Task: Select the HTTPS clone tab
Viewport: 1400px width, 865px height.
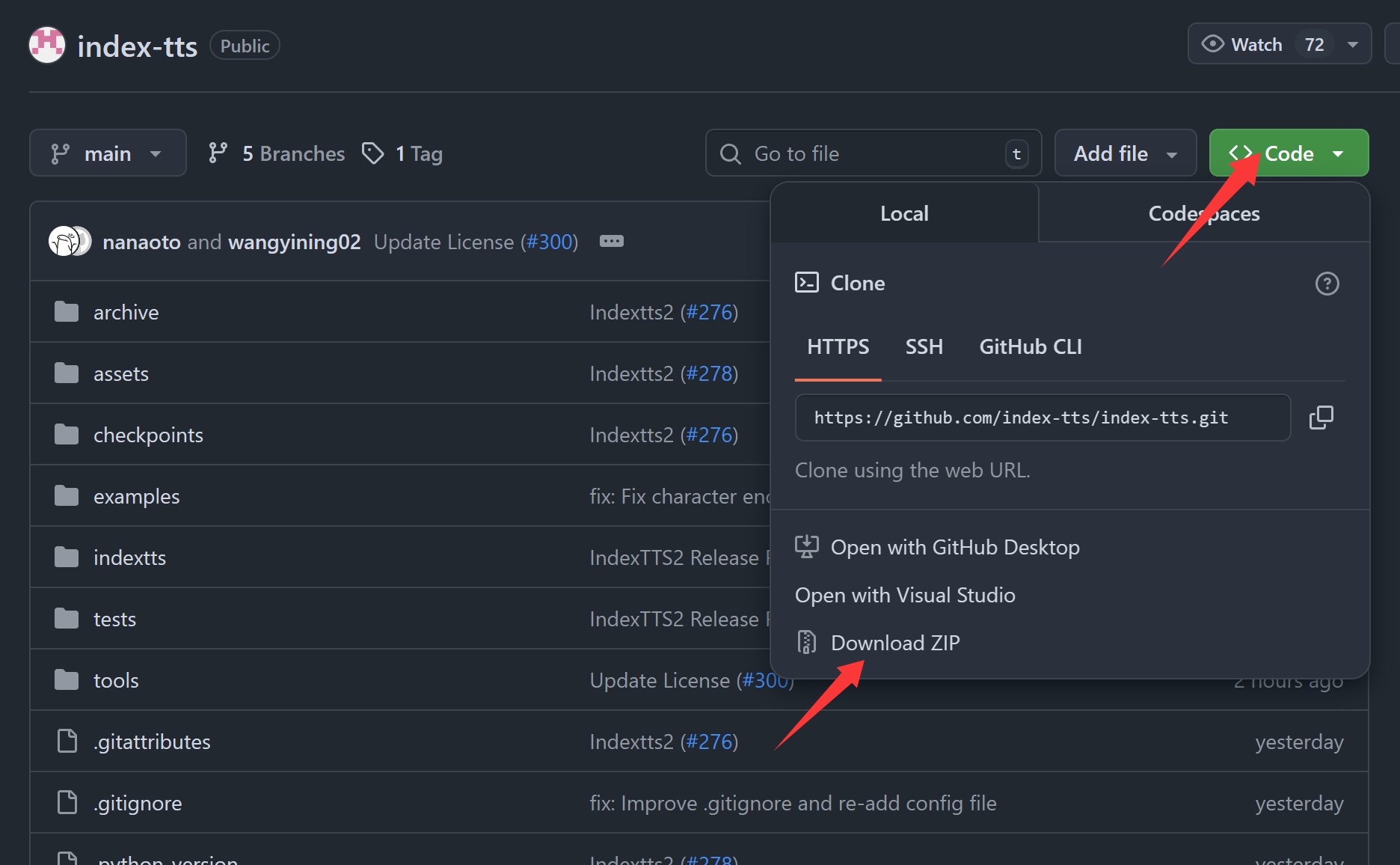Action: [x=838, y=346]
